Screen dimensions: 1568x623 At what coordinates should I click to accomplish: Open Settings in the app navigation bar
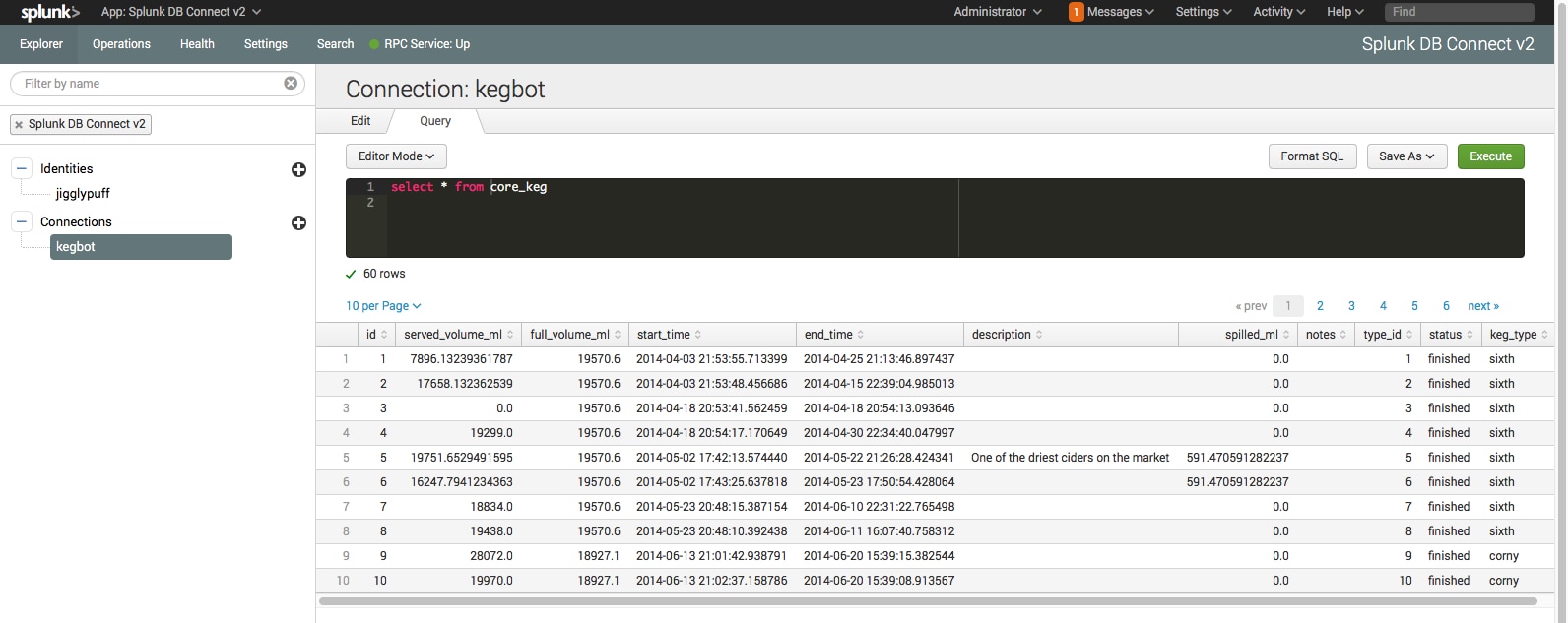pos(266,44)
